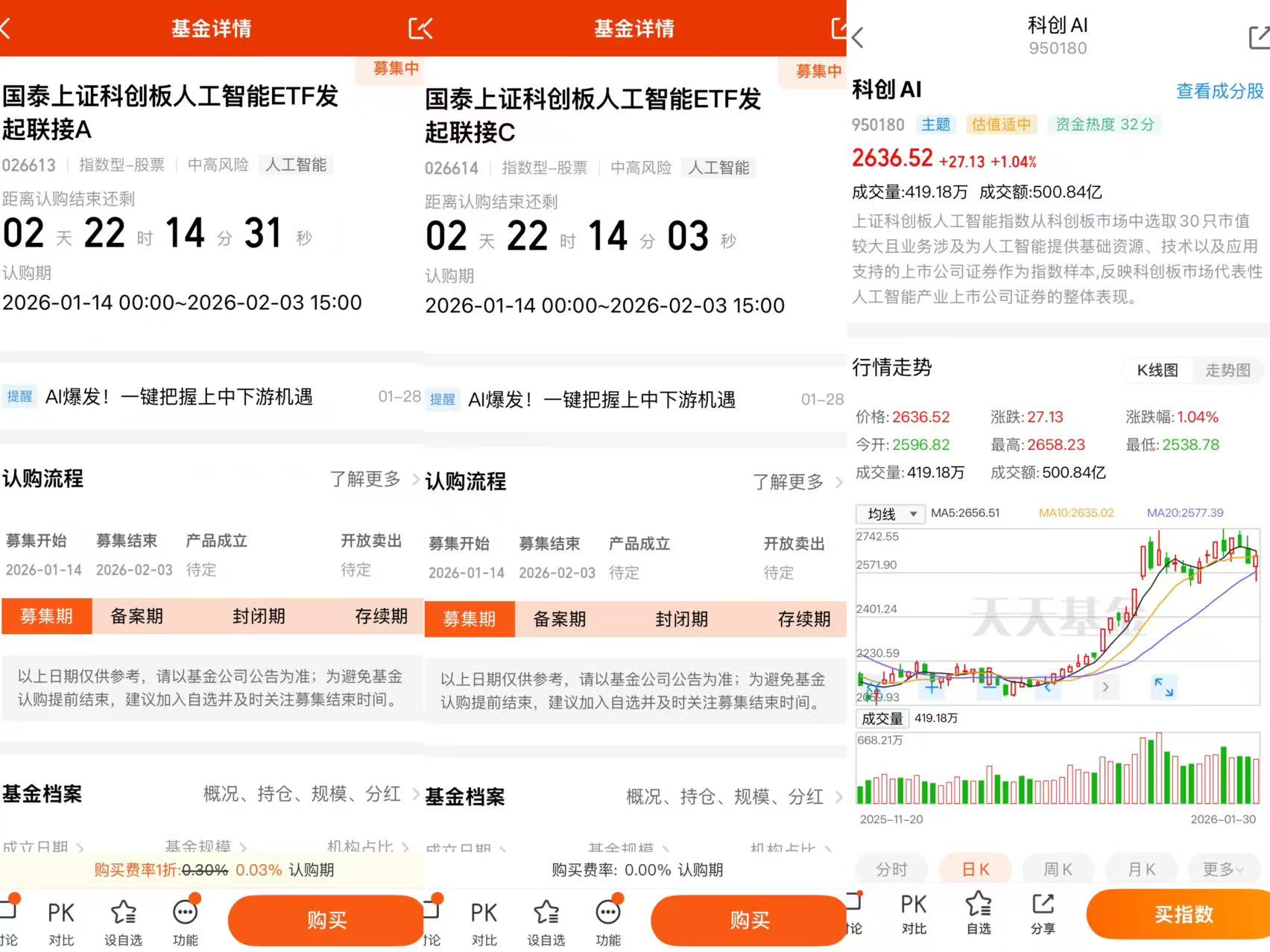Tap 资金热度 32分 tag
The width and height of the screenshot is (1270, 952).
(1105, 124)
